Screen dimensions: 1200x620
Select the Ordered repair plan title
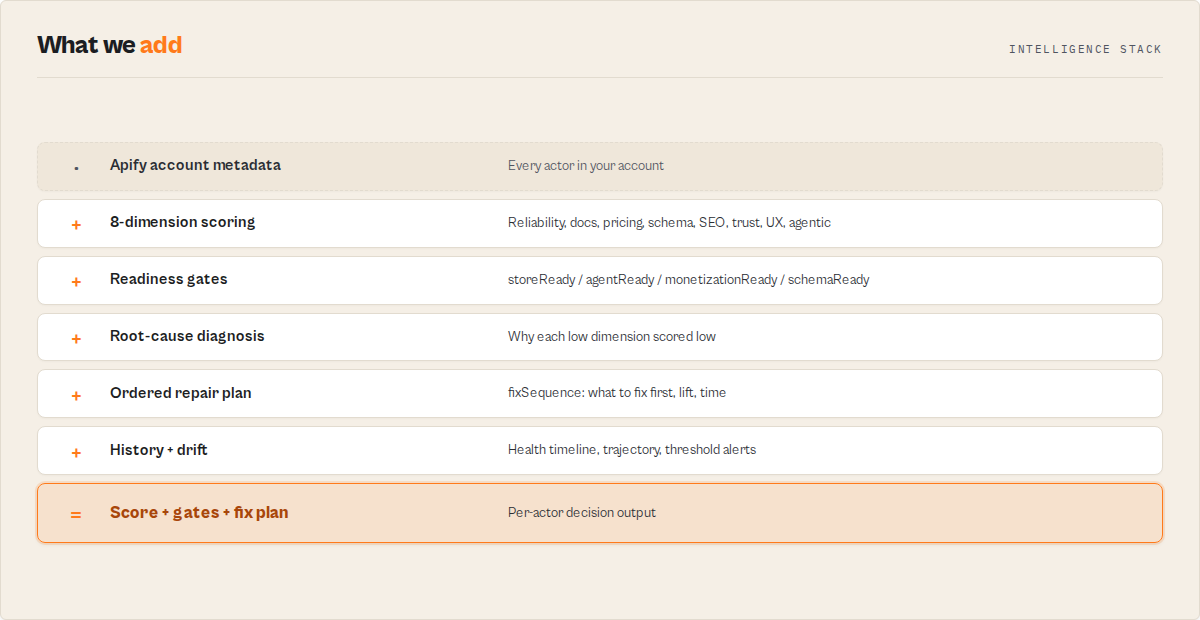tap(181, 393)
